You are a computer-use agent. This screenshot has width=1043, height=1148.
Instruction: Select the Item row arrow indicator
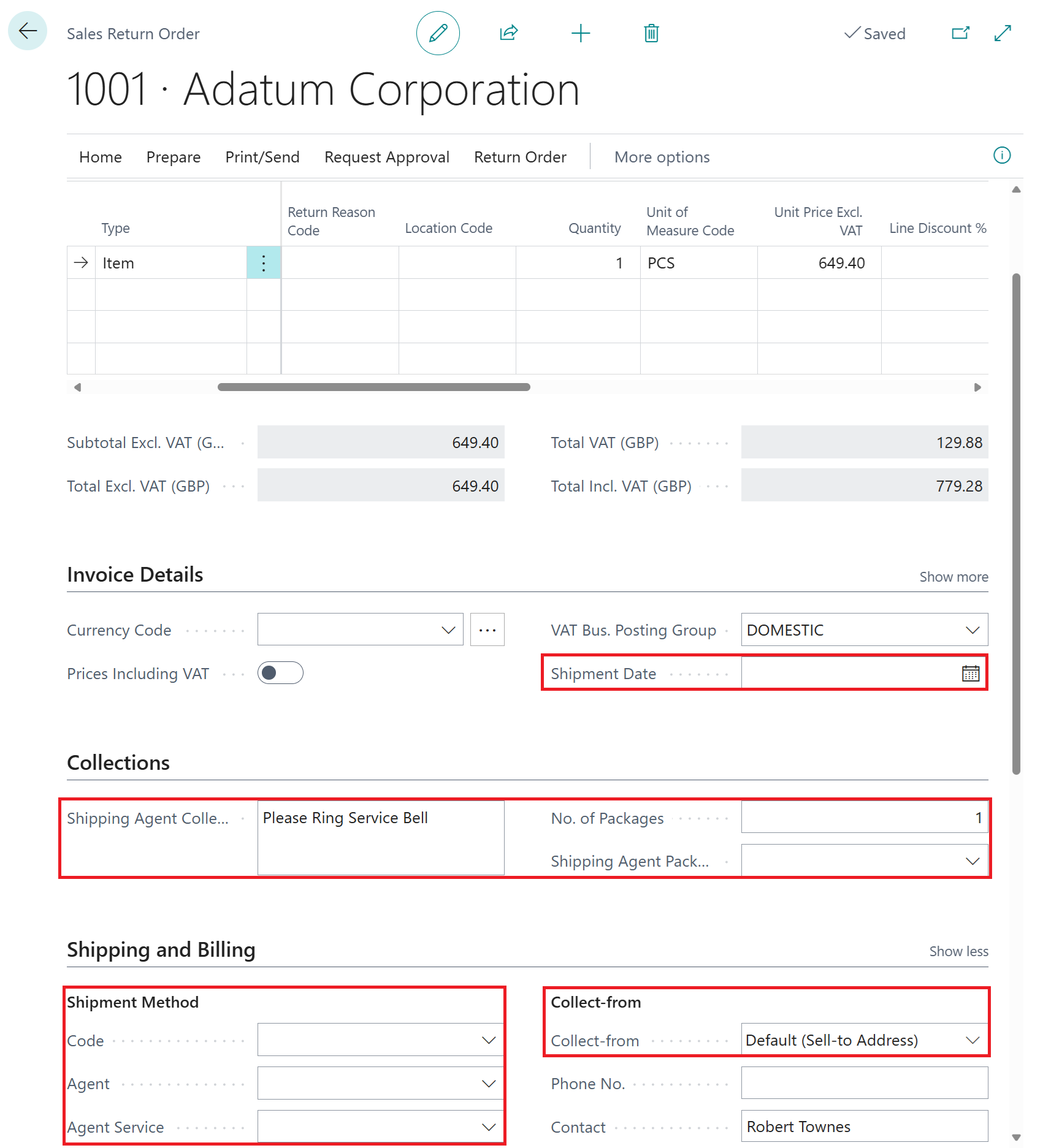81,263
